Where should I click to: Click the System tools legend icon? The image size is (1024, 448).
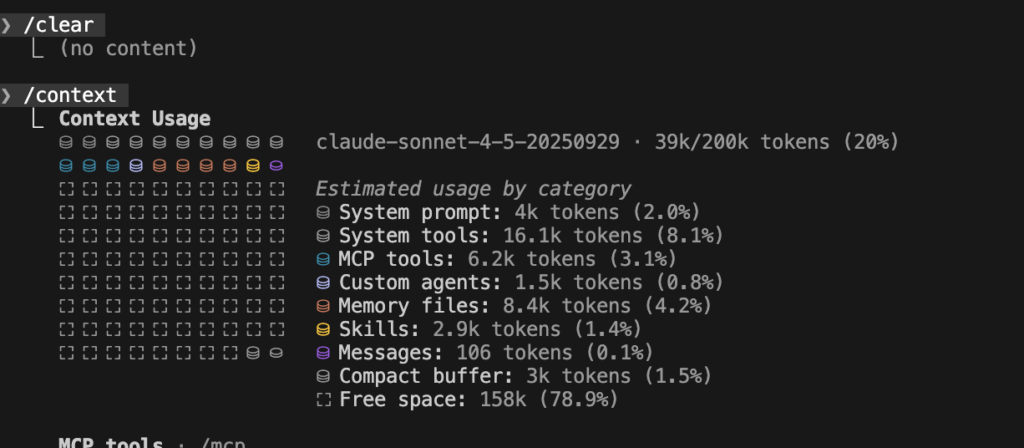[323, 236]
